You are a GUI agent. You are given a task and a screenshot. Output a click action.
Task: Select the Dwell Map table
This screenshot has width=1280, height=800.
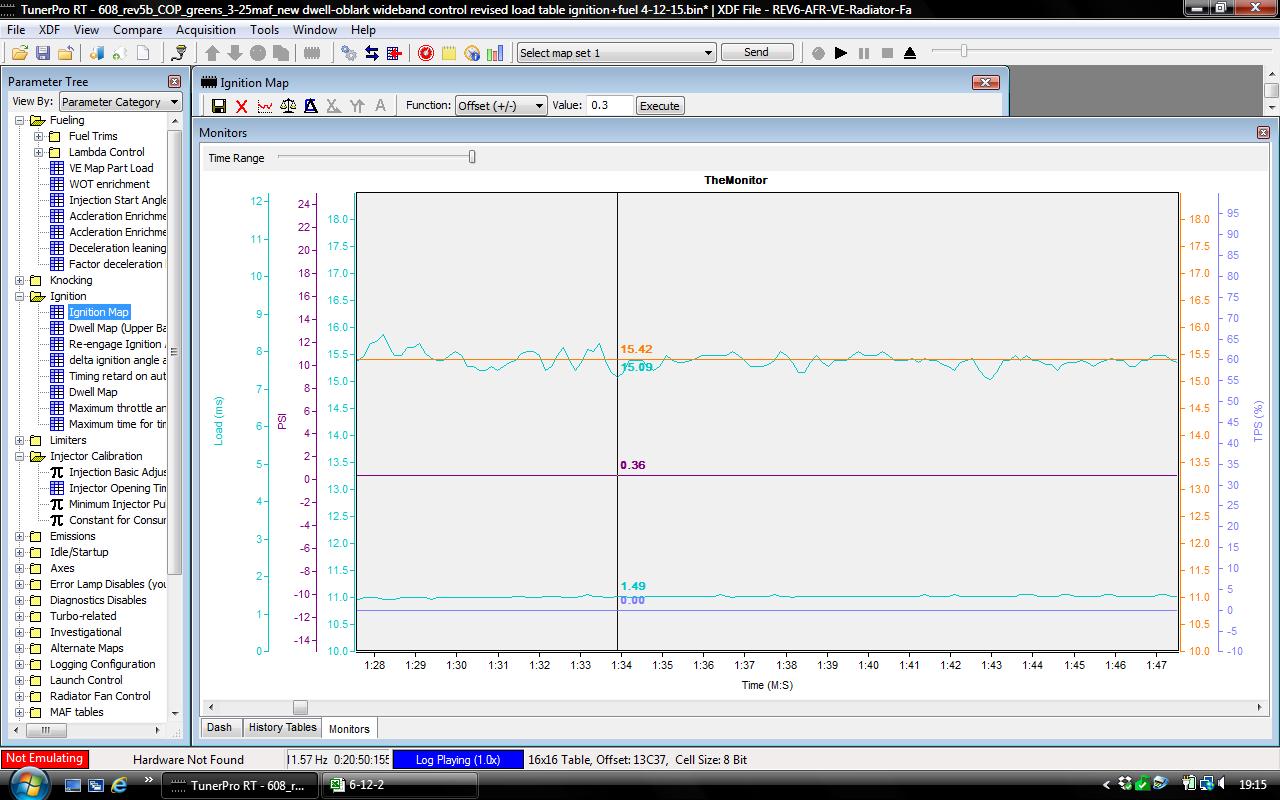pos(93,392)
